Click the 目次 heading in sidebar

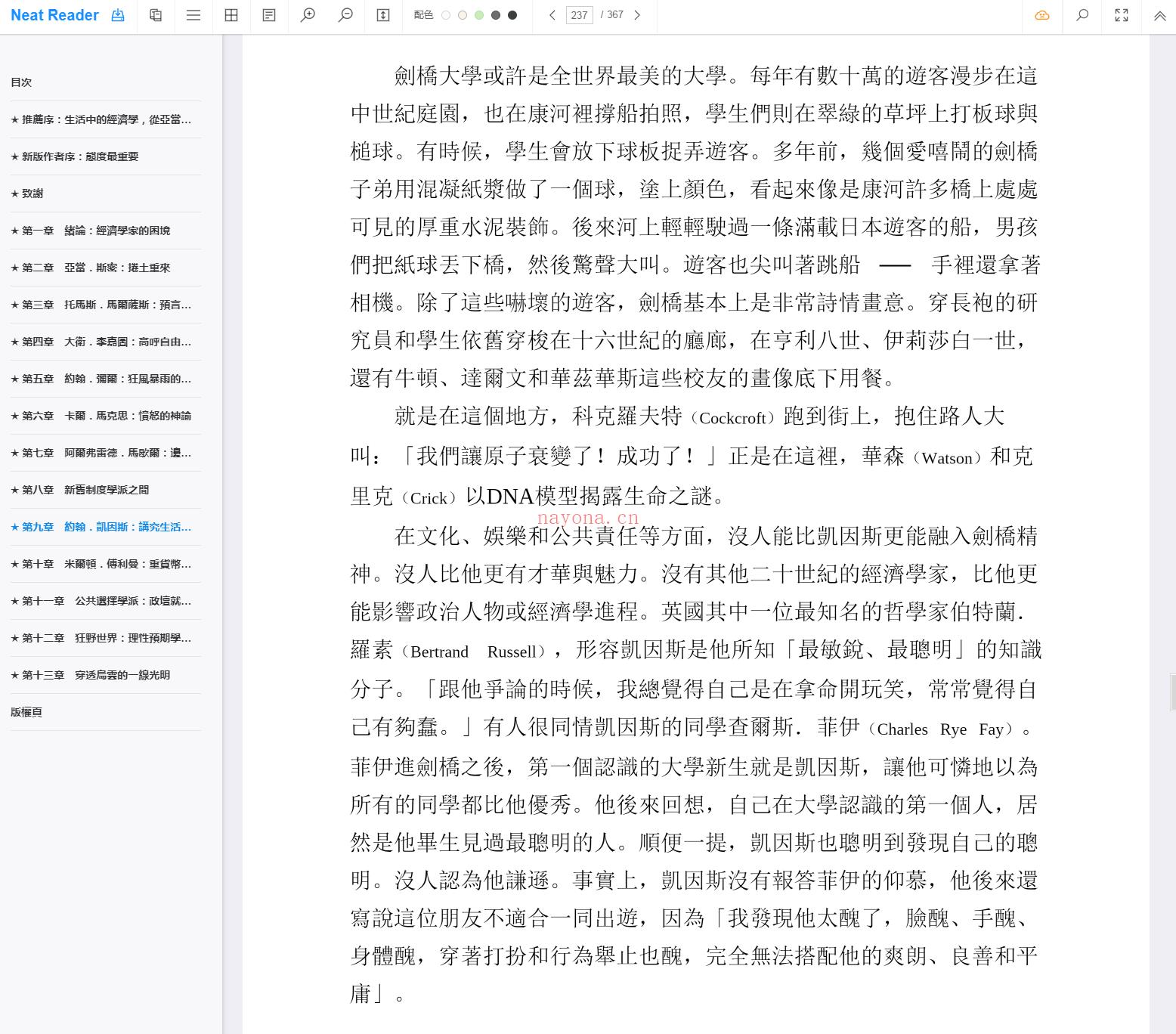tap(21, 82)
